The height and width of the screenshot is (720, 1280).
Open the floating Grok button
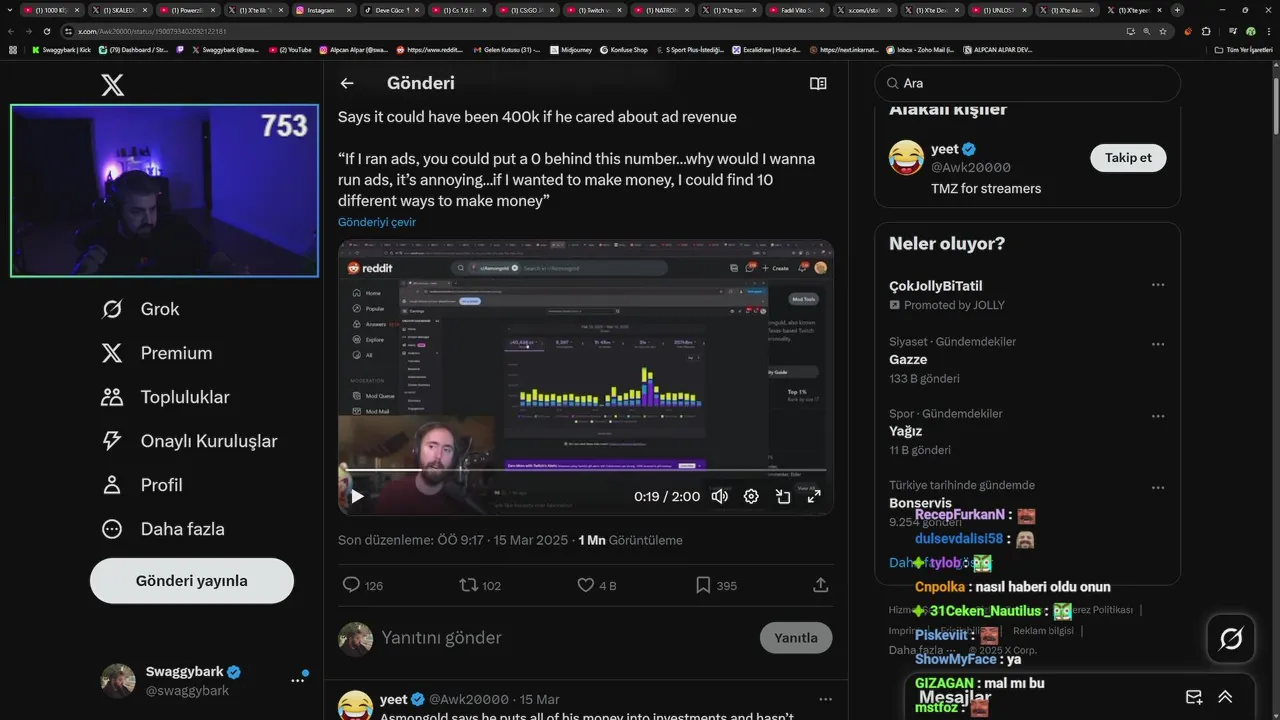click(x=1231, y=638)
